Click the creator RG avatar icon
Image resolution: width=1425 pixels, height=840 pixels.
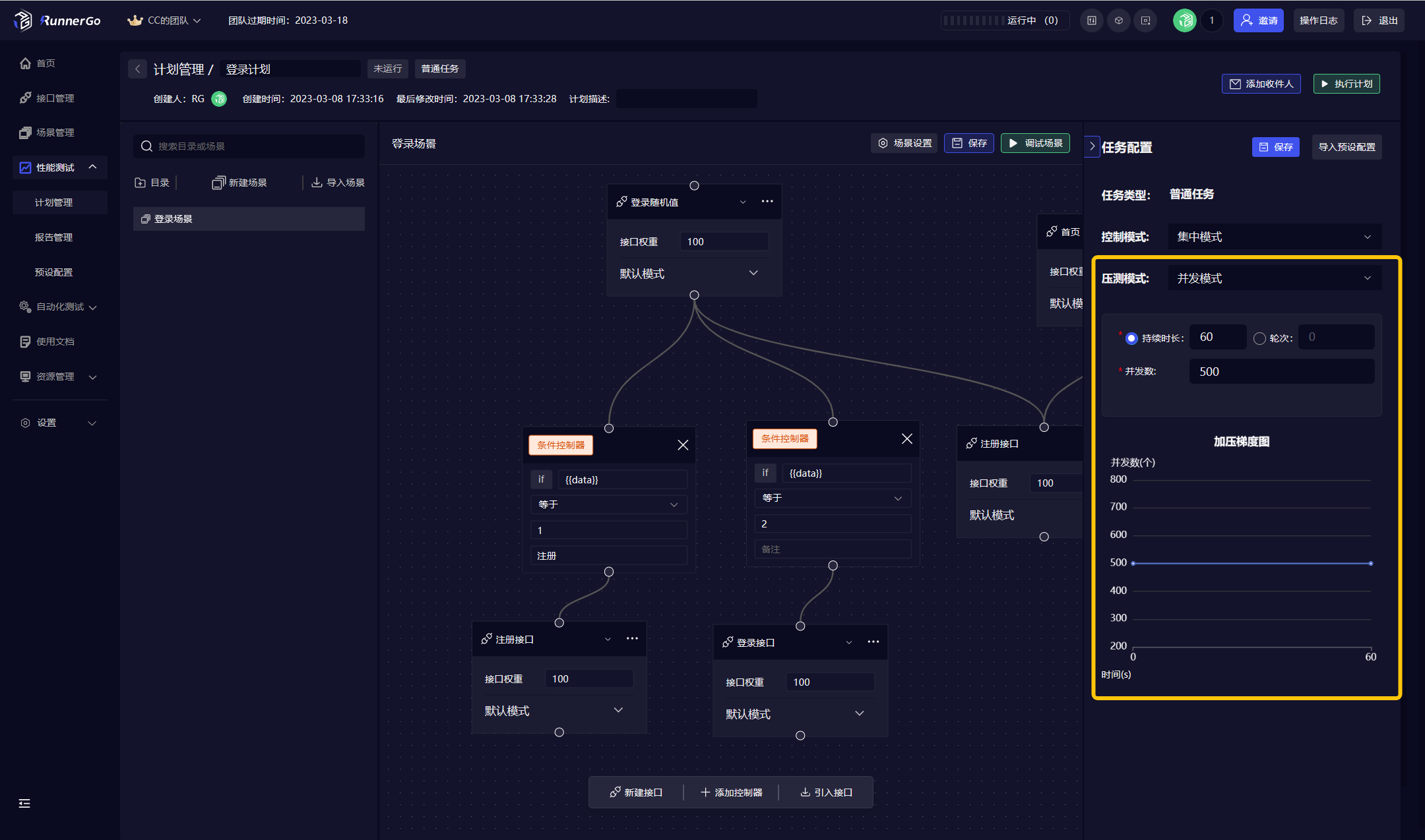219,99
